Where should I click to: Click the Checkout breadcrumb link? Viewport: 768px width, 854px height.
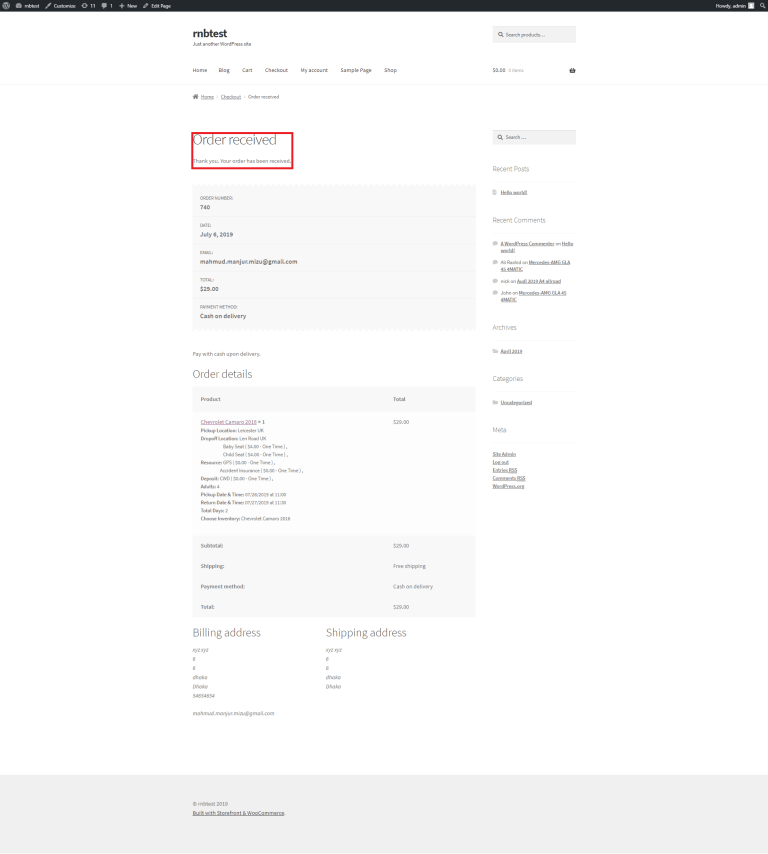click(230, 97)
